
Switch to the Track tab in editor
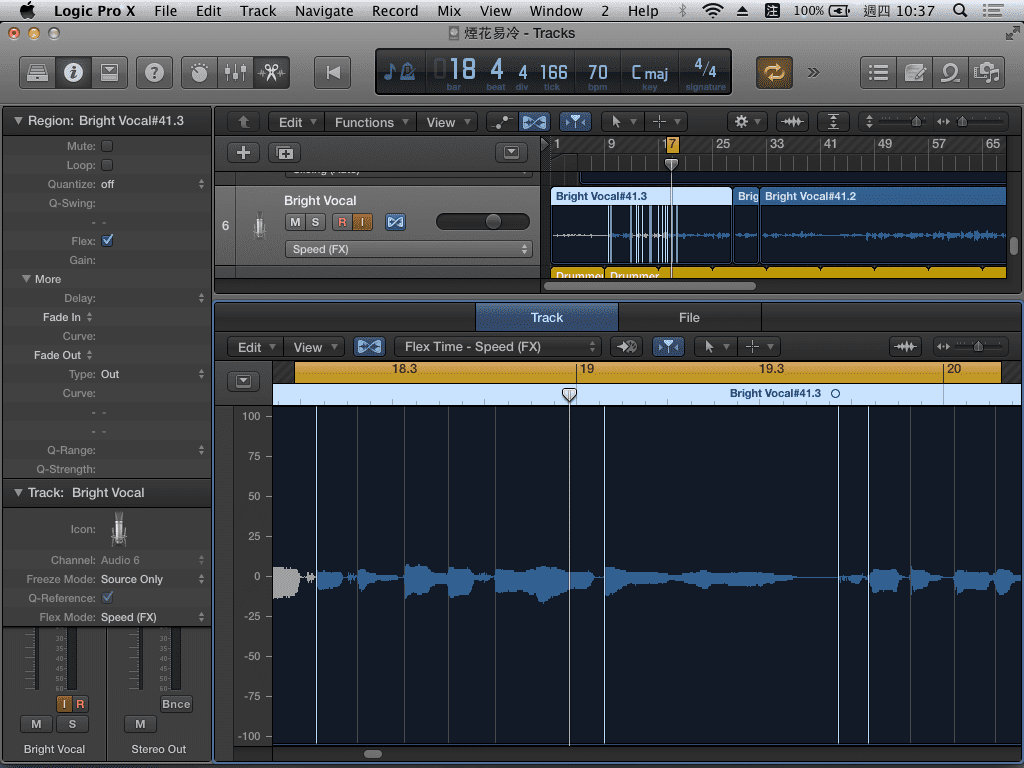[x=547, y=317]
